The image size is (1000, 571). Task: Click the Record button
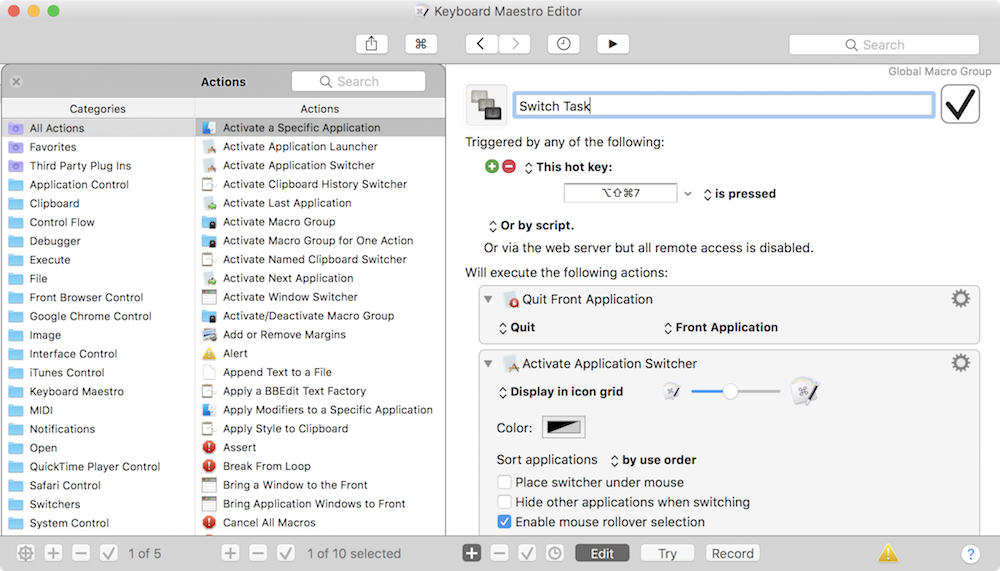[x=733, y=553]
